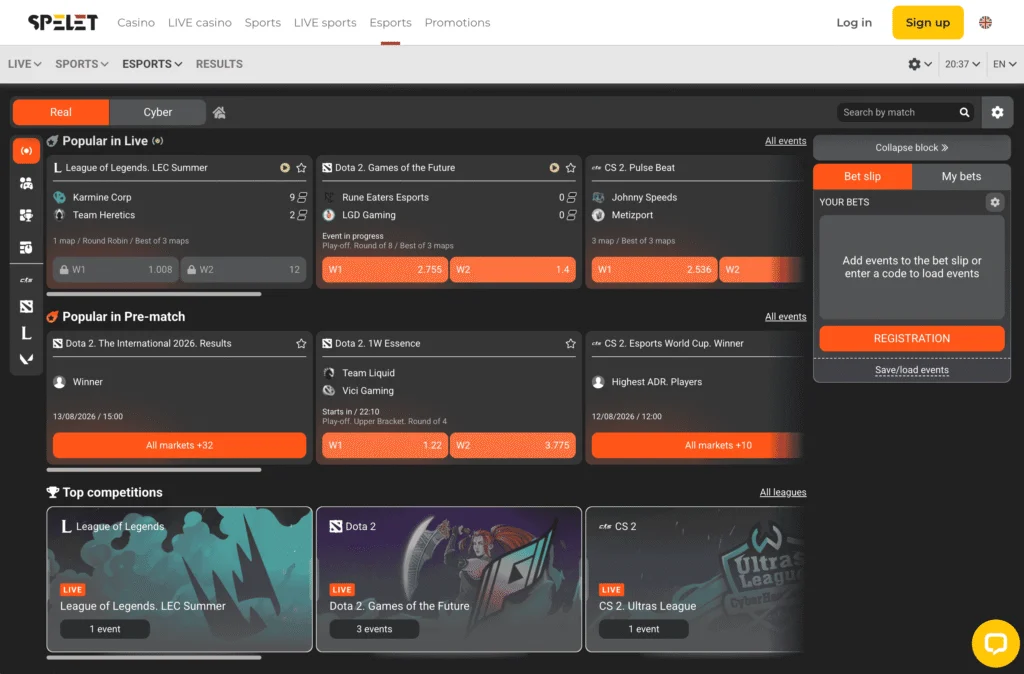Viewport: 1024px width, 674px height.
Task: Select the CS 2 sidebar game icon
Action: click(26, 280)
